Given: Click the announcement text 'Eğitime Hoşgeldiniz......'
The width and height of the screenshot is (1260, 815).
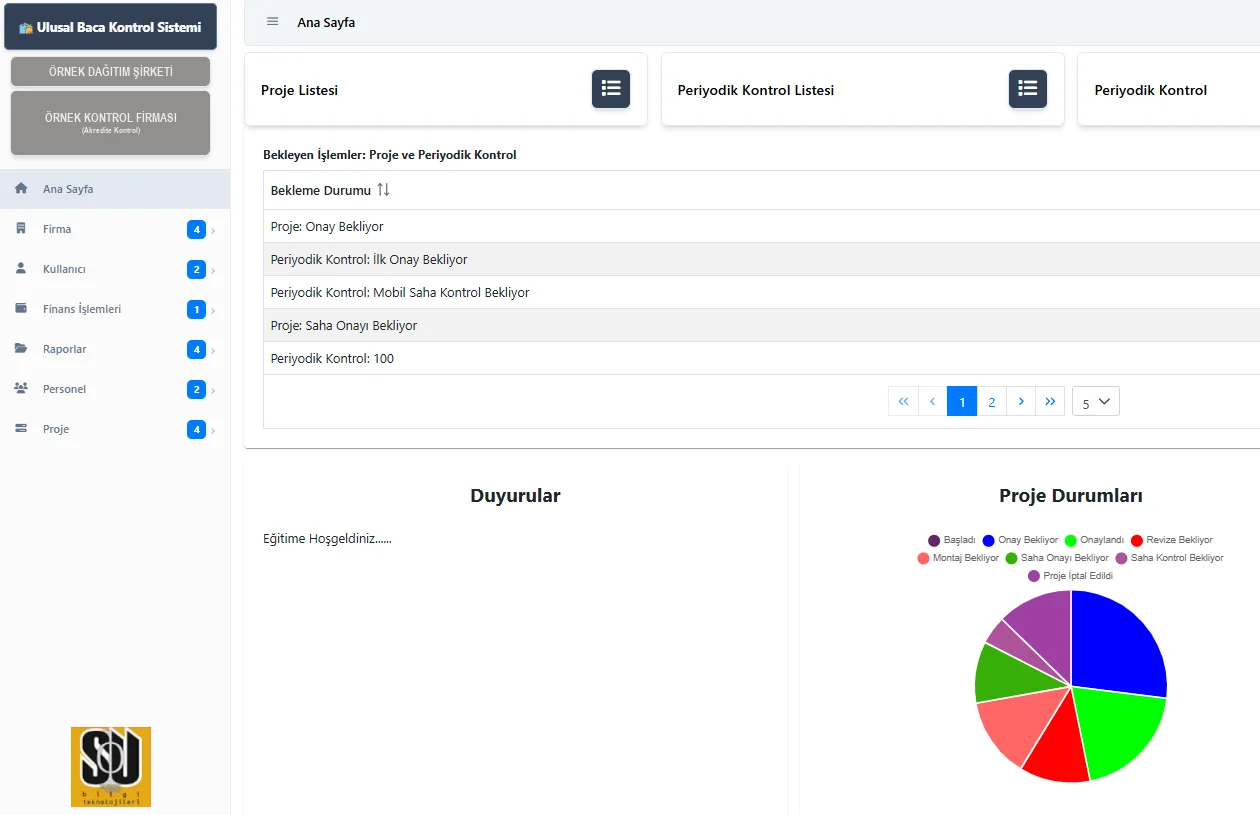Looking at the screenshot, I should point(327,539).
